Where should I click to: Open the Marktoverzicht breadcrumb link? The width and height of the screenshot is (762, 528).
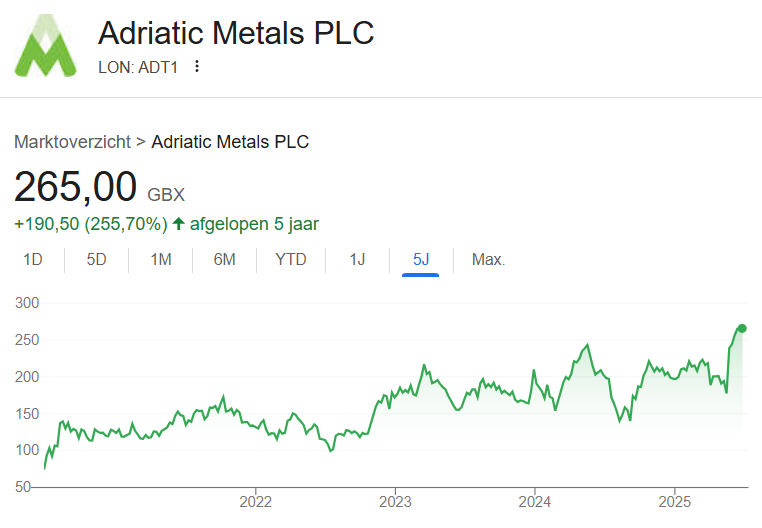click(72, 142)
